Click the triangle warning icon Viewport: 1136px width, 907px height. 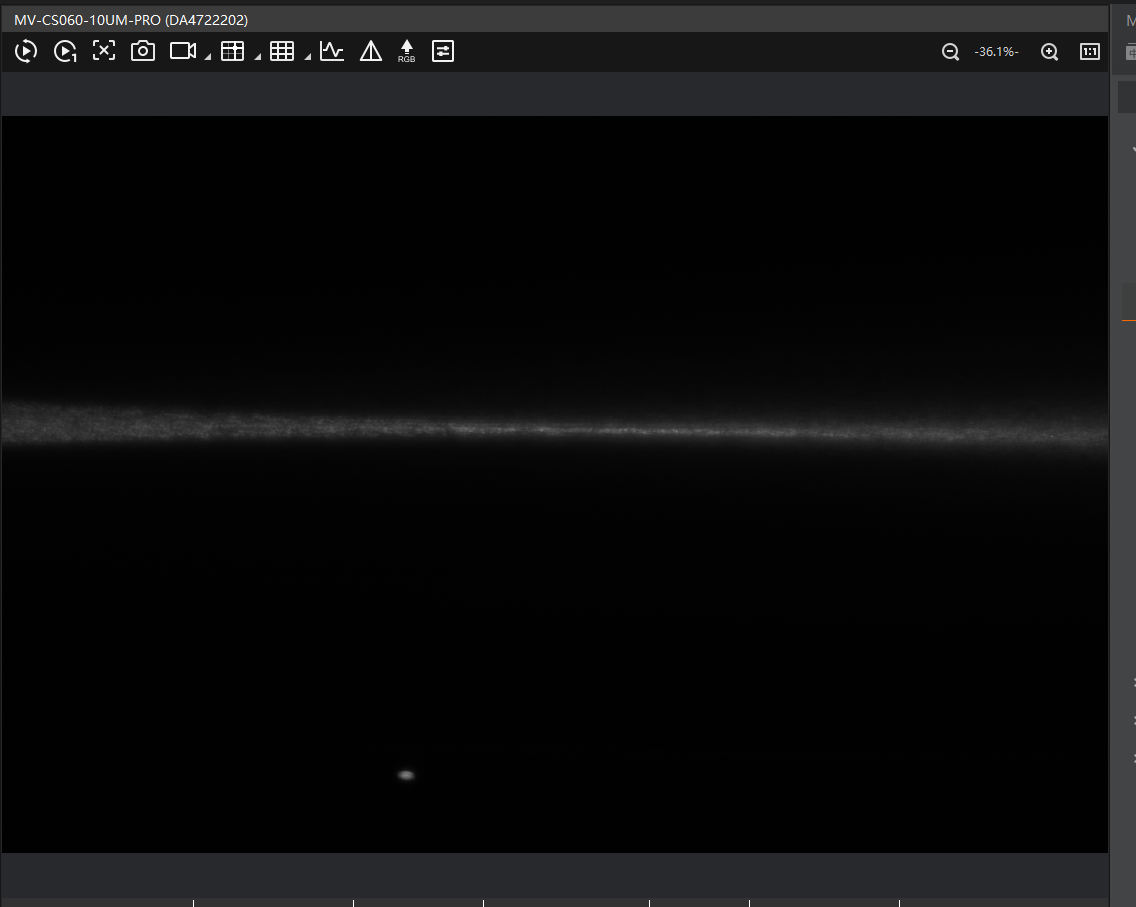click(371, 51)
